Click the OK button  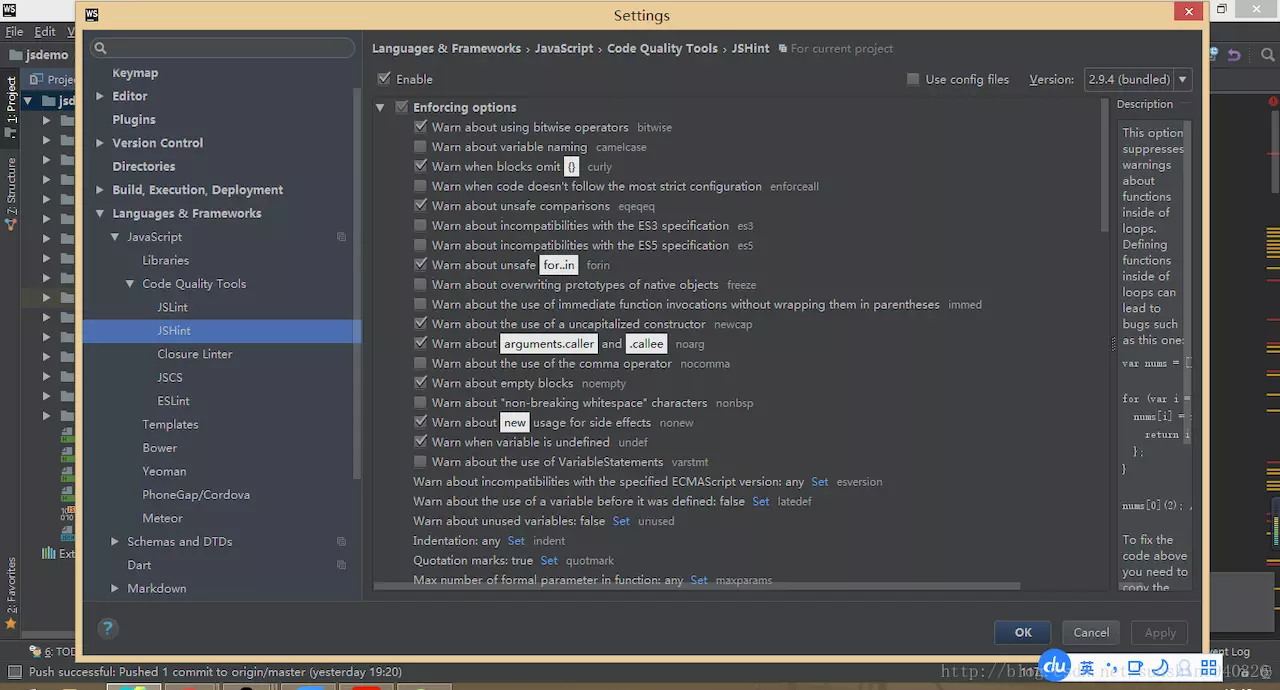click(x=1023, y=632)
